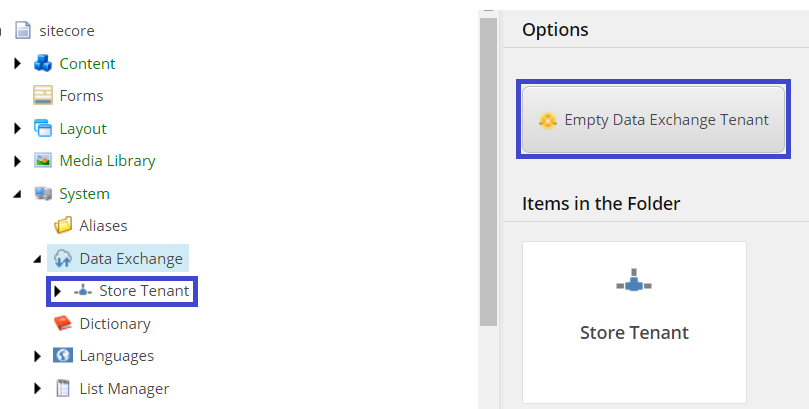The height and width of the screenshot is (409, 809).
Task: Click the System computer icon
Action: coord(43,193)
